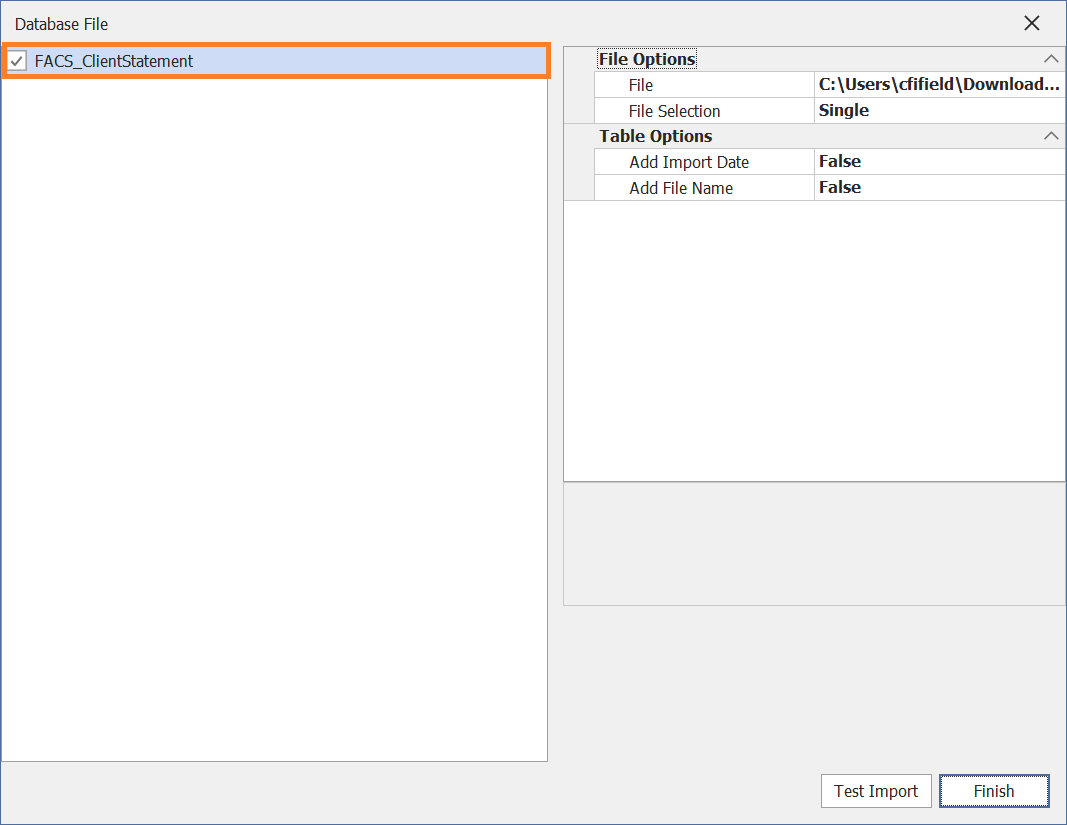The width and height of the screenshot is (1067, 825).
Task: Select the Add File Name label
Action: point(680,188)
